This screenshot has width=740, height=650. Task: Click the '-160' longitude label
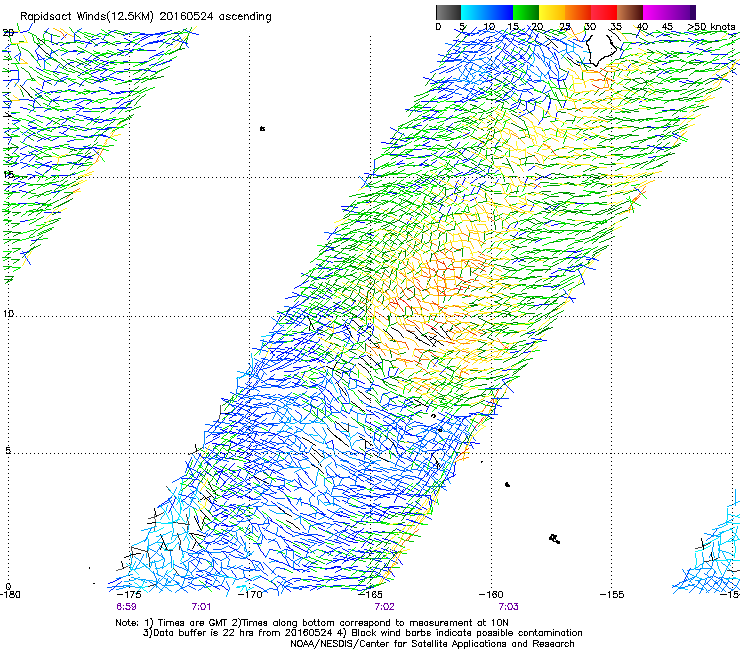coord(491,595)
